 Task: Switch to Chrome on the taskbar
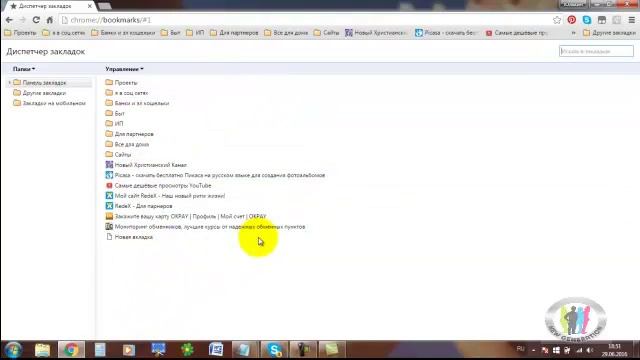71,350
